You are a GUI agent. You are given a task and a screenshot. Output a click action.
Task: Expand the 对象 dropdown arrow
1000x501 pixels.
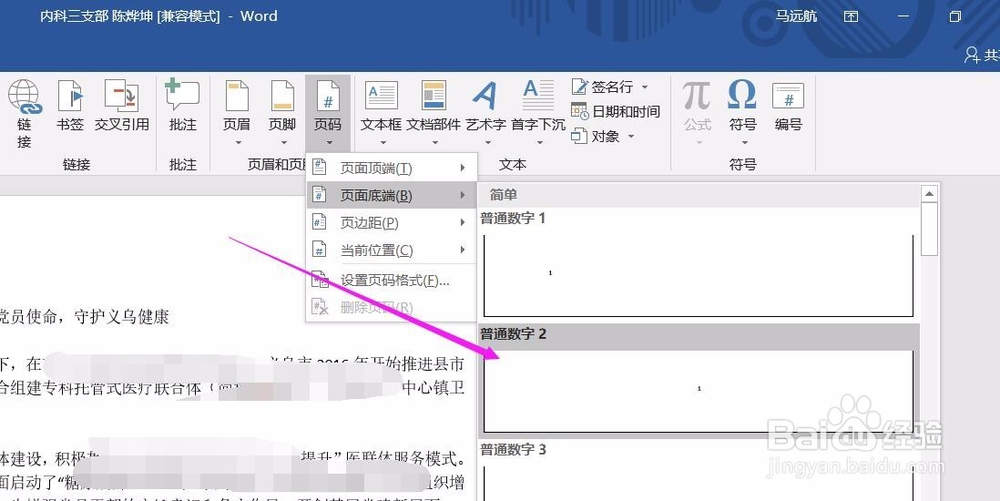tap(631, 136)
